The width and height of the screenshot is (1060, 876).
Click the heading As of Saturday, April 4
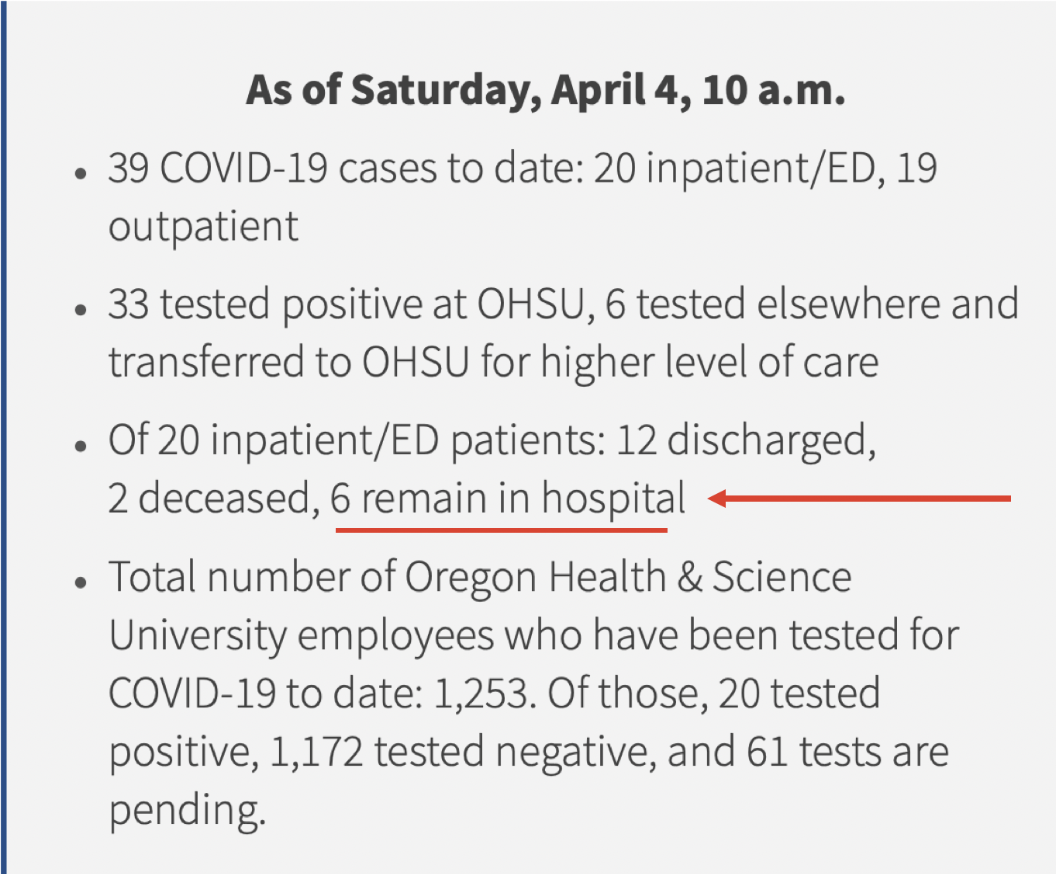point(546,91)
